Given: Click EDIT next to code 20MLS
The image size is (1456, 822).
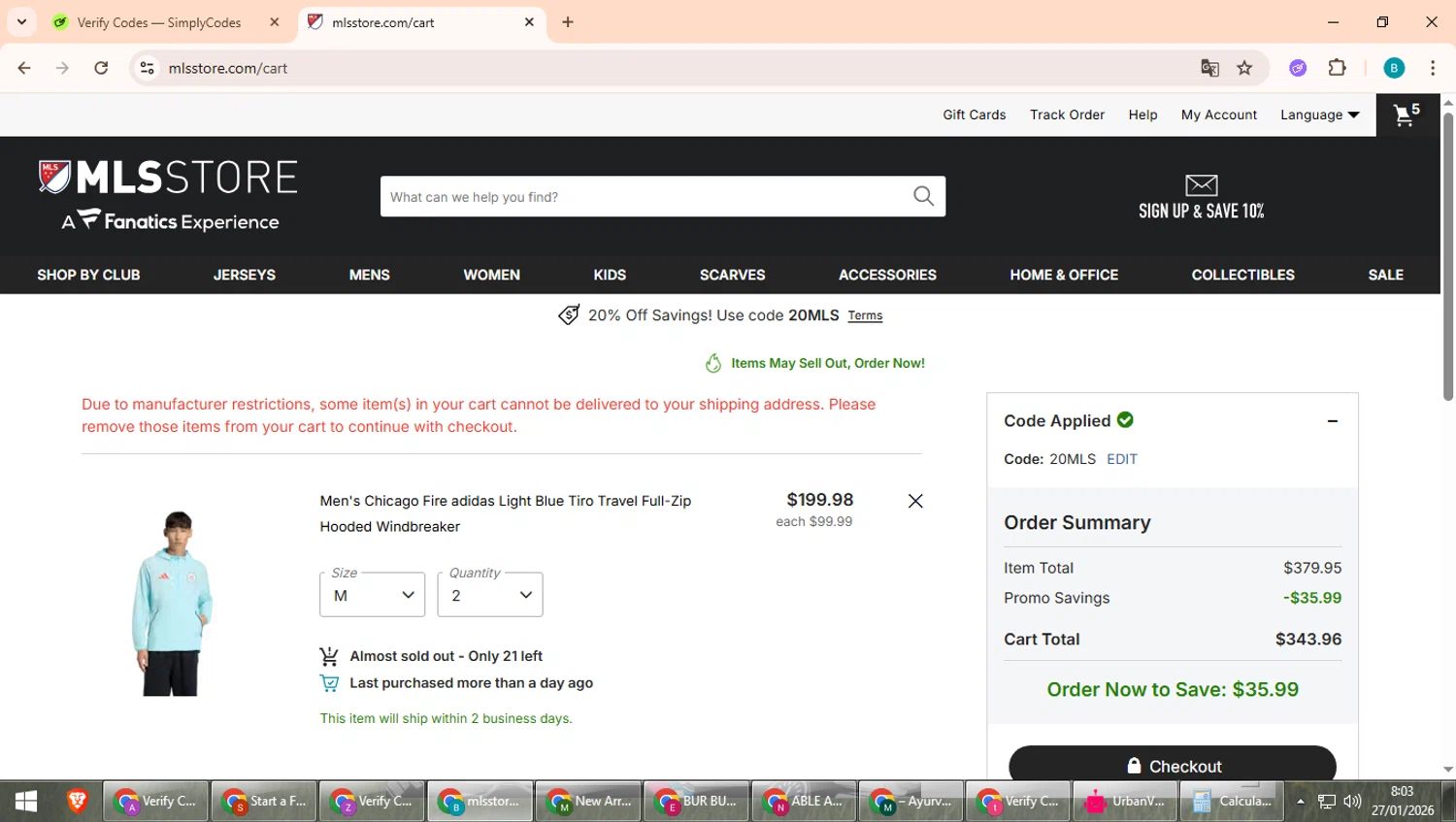Looking at the screenshot, I should pyautogui.click(x=1121, y=459).
